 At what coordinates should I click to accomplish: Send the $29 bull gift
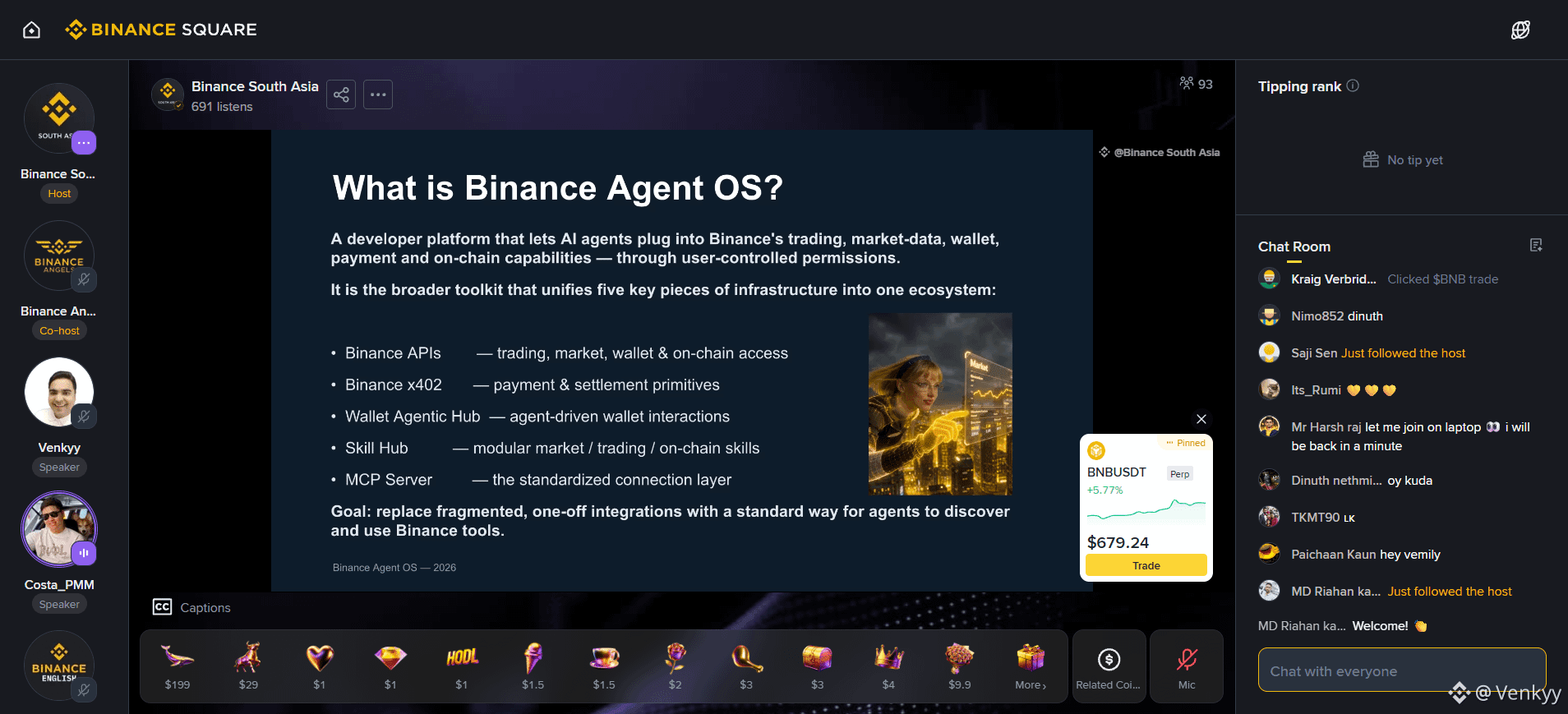point(248,666)
